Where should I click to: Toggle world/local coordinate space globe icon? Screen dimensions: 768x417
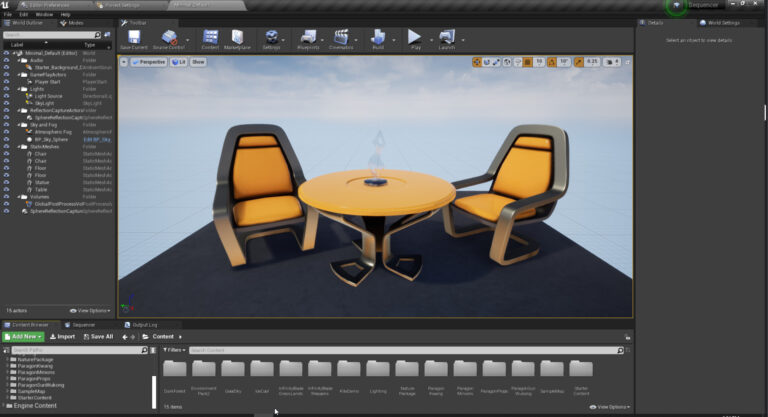pyautogui.click(x=507, y=62)
